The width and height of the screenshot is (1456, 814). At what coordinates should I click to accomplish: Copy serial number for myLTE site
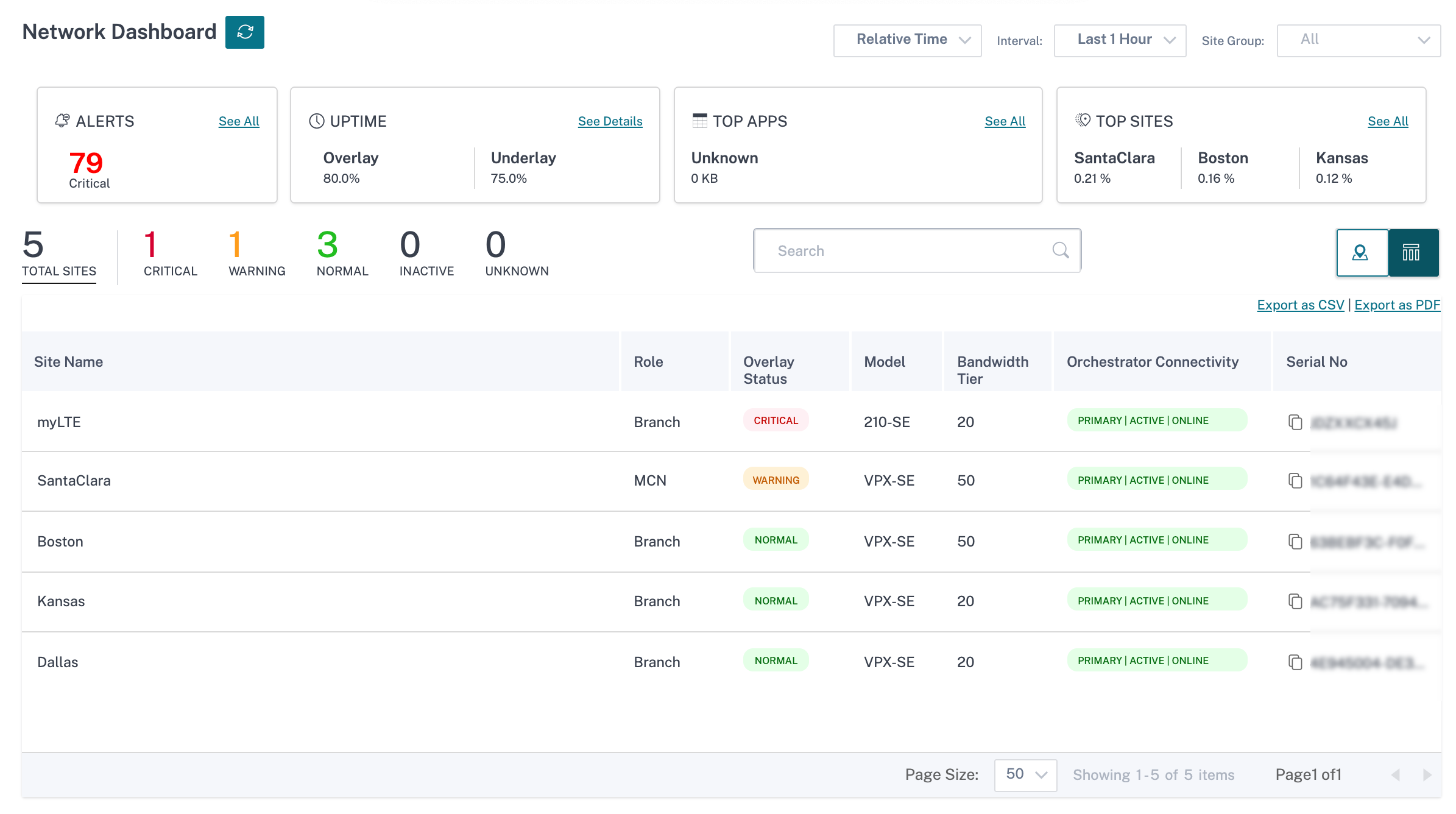(x=1295, y=422)
